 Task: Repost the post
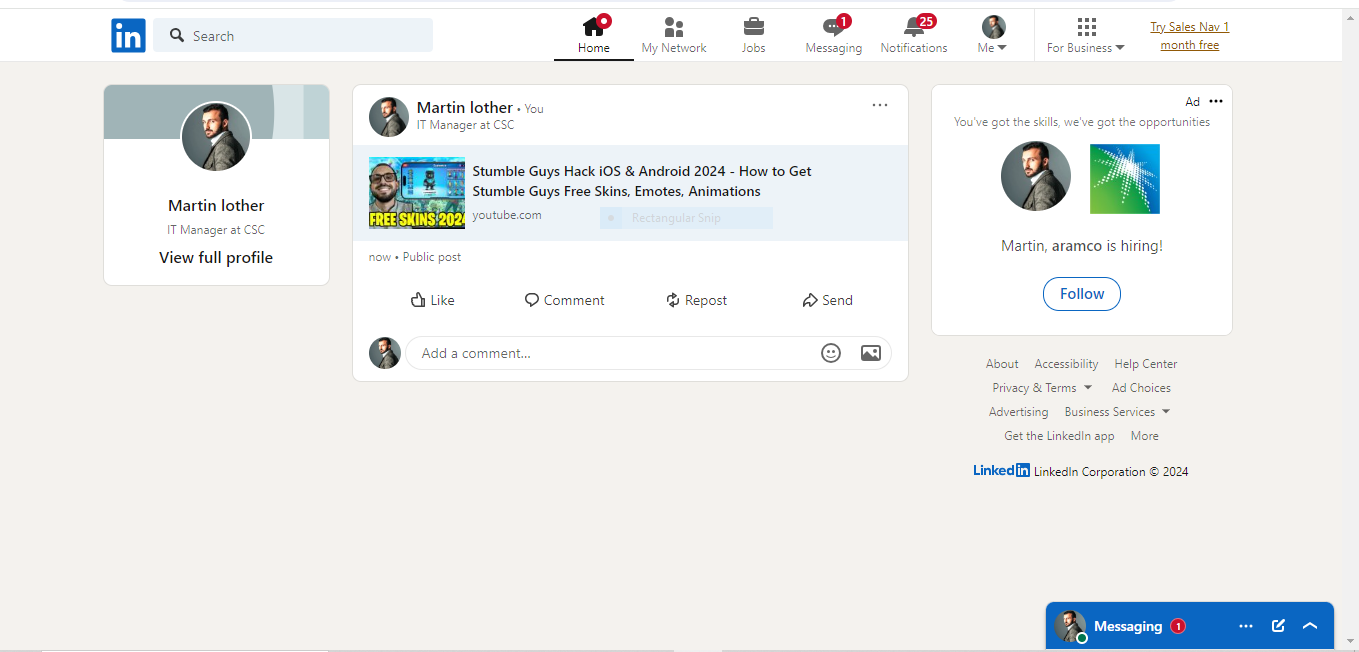point(697,300)
